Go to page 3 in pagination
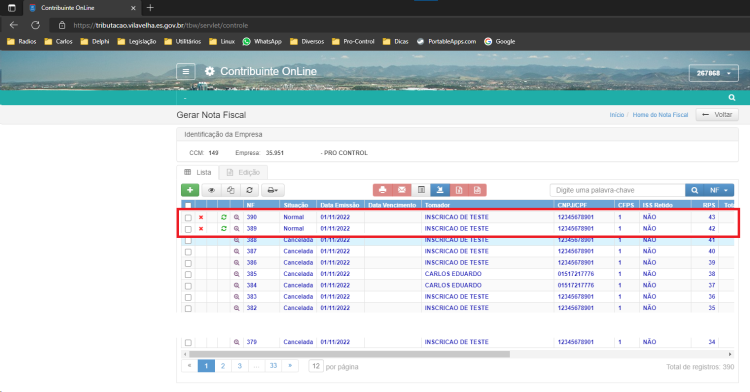This screenshot has width=750, height=392. click(x=240, y=366)
